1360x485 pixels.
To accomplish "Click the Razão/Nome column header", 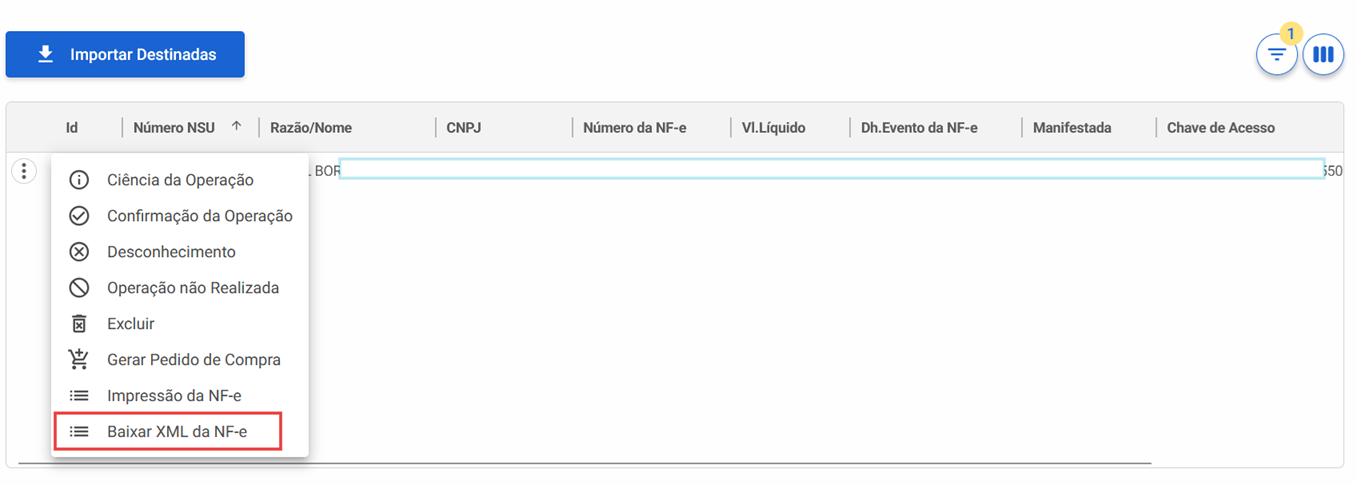I will coord(311,128).
